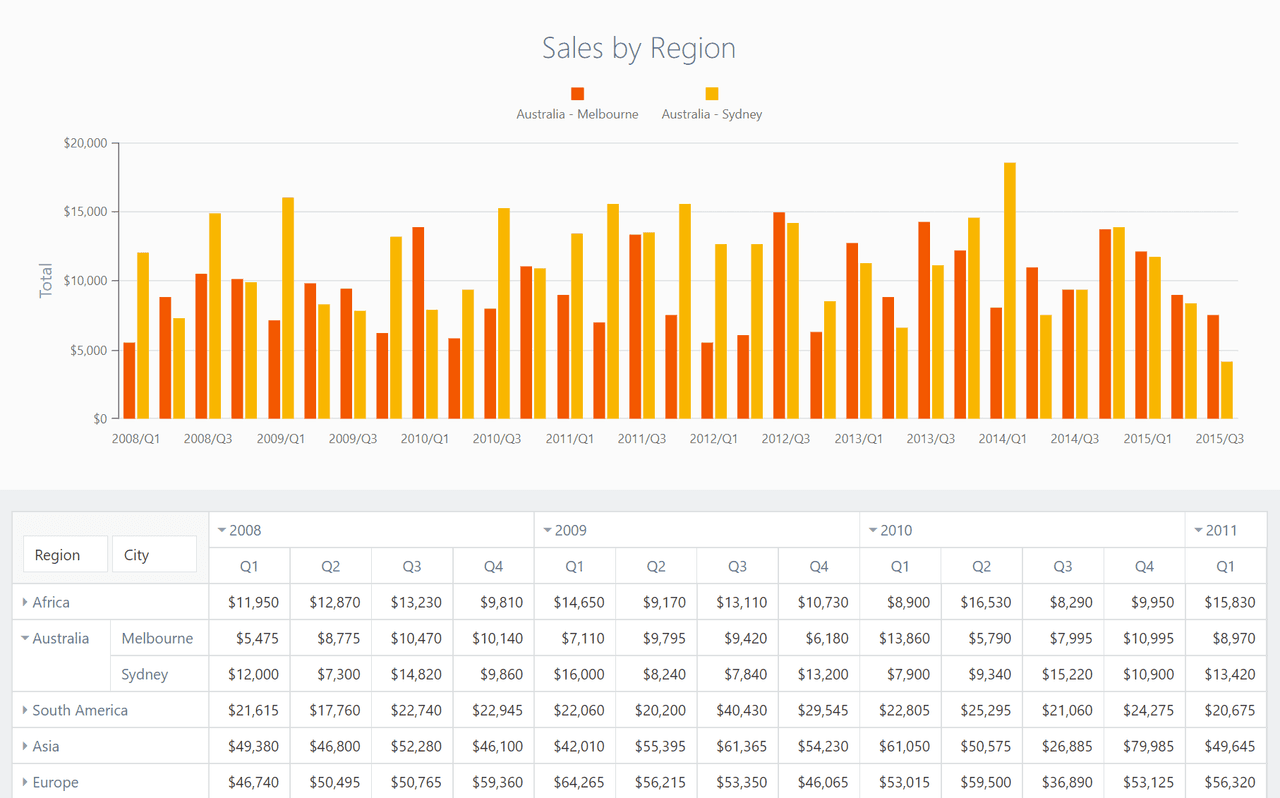Image resolution: width=1280 pixels, height=798 pixels.
Task: Collapse the Australia region row
Action: 25,638
